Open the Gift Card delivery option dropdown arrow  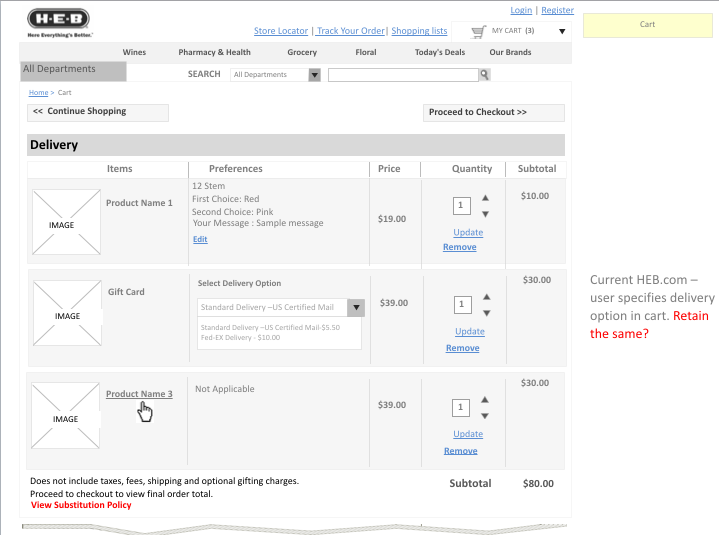click(x=356, y=308)
